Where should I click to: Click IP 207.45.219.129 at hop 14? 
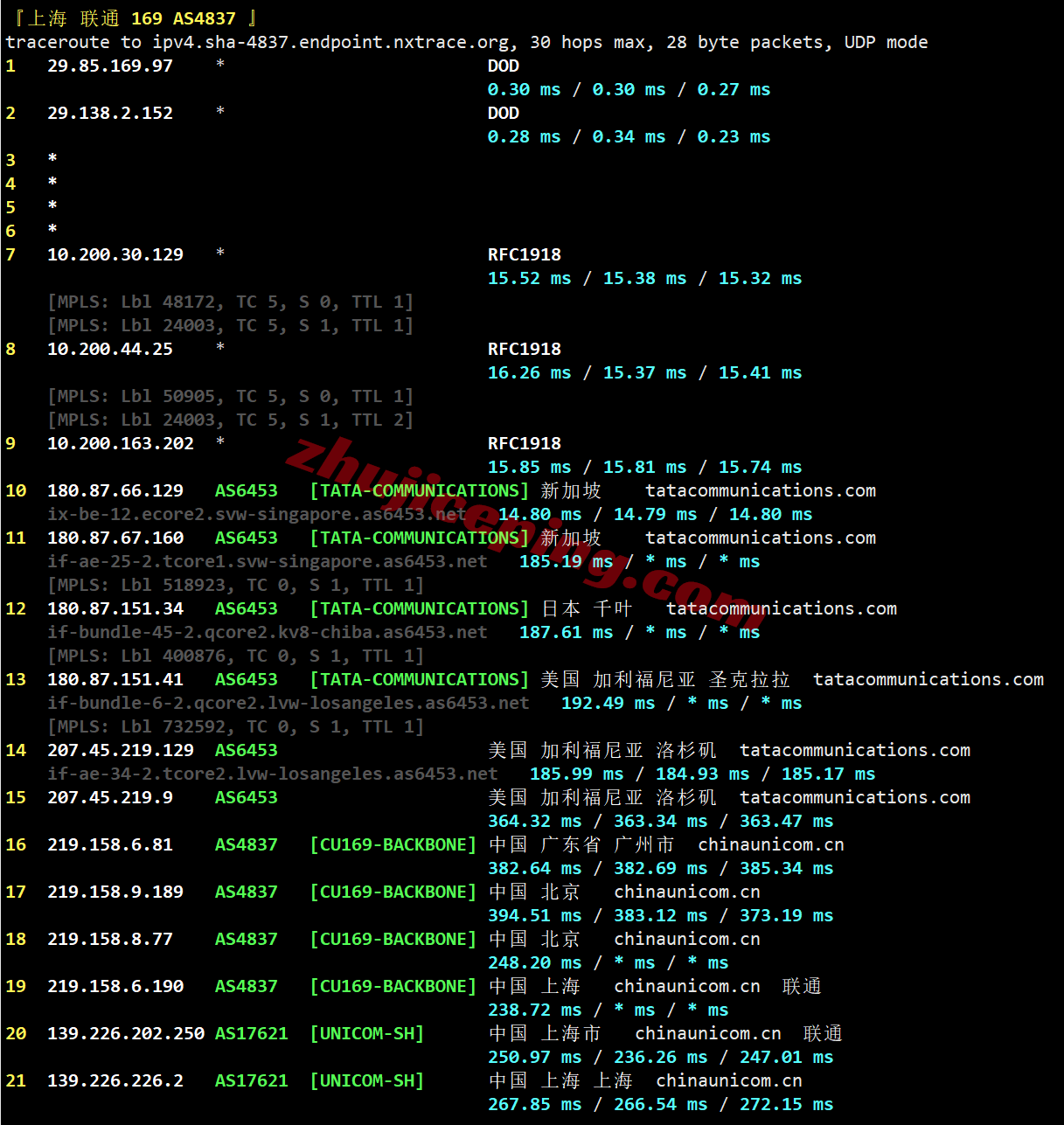click(121, 750)
